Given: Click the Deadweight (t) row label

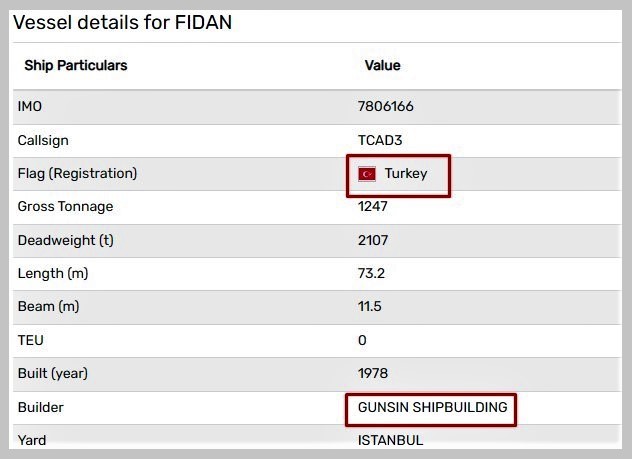Looking at the screenshot, I should [65, 241].
